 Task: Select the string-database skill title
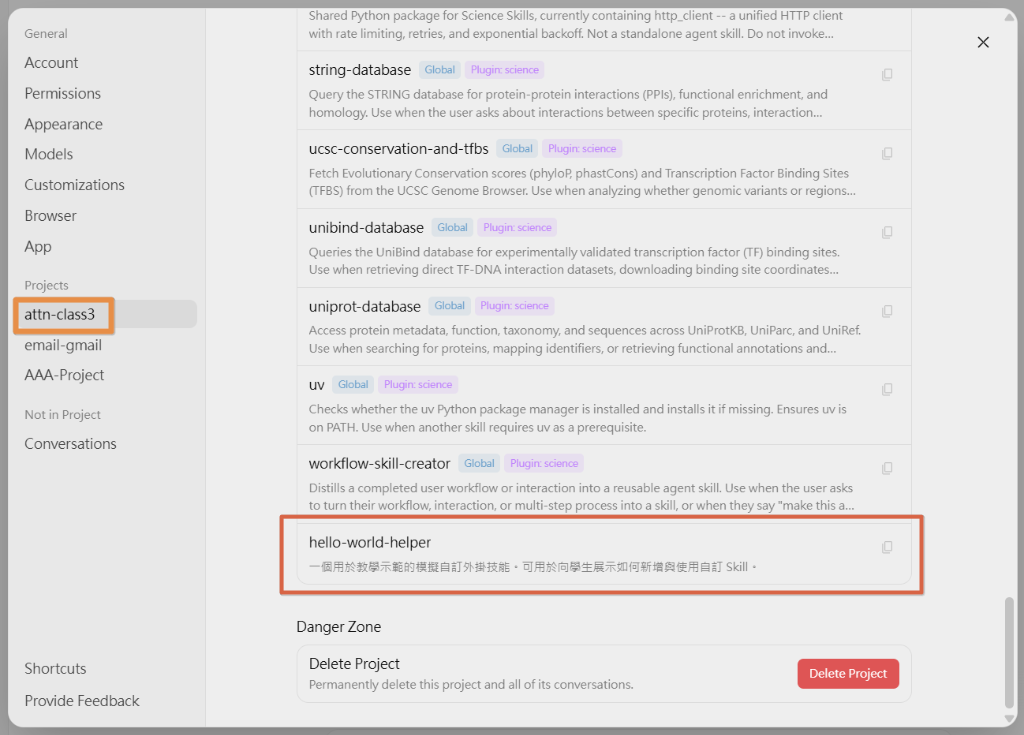[360, 70]
